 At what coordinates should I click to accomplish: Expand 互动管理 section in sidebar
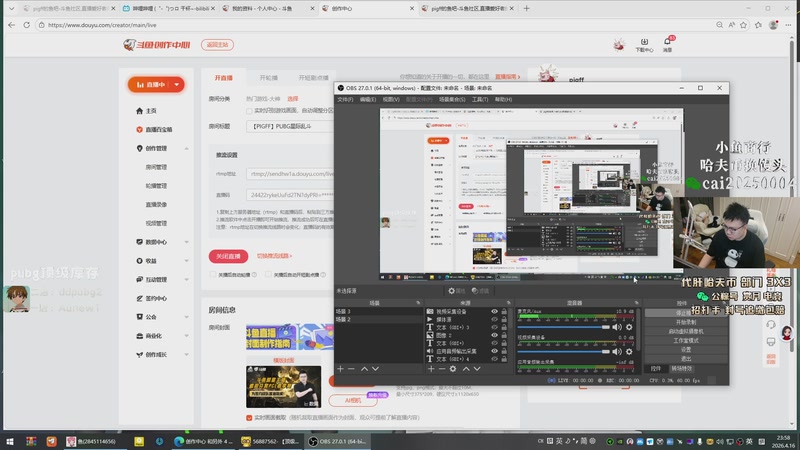click(186, 280)
